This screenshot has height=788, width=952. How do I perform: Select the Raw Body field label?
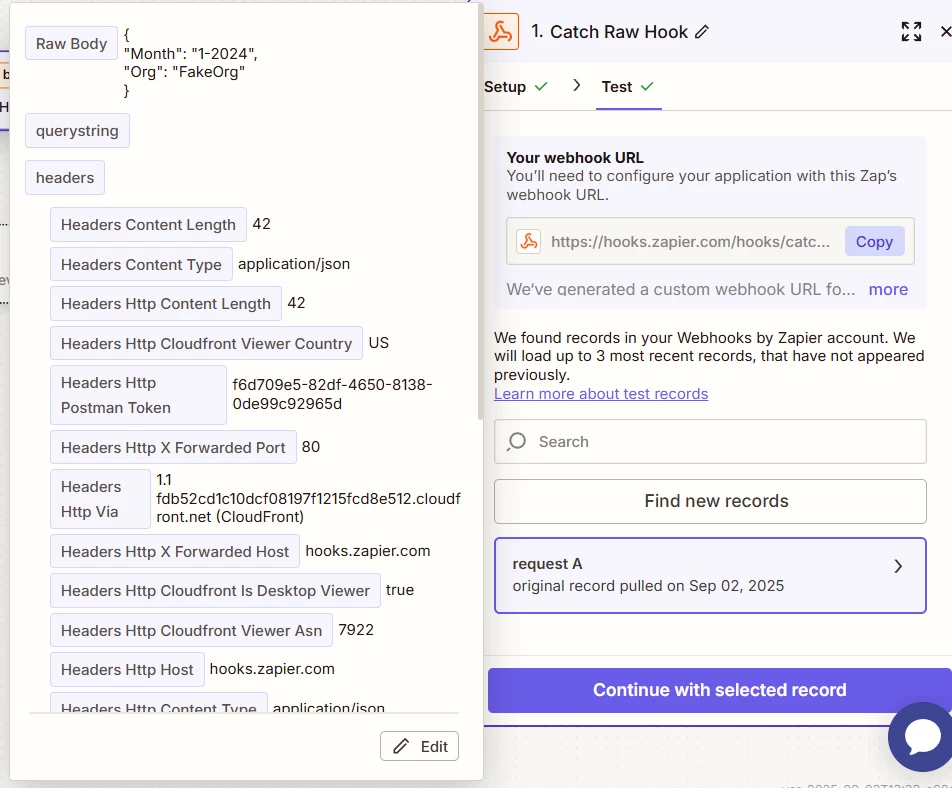[71, 44]
